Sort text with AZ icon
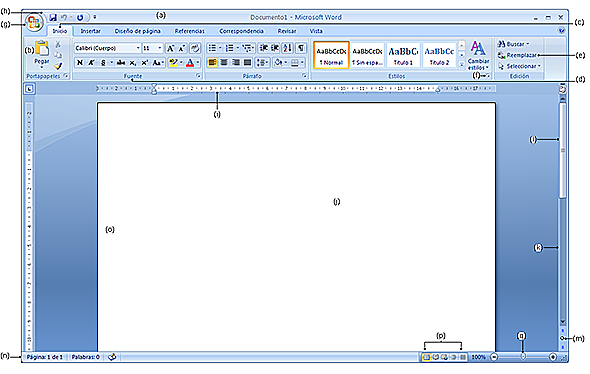Image resolution: width=590 pixels, height=374 pixels. 288,48
